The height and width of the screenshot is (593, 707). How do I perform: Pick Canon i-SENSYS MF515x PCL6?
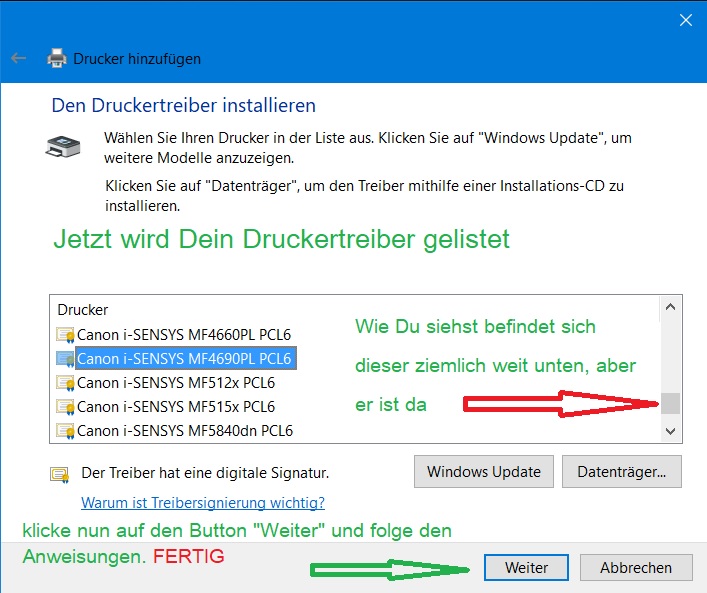click(x=176, y=407)
